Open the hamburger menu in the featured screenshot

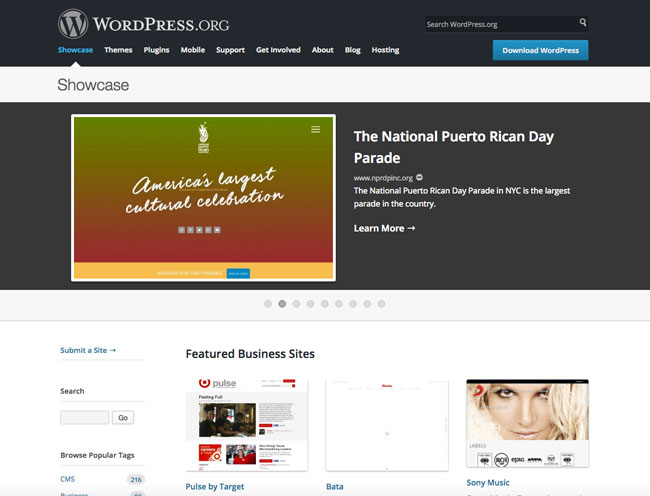(x=315, y=130)
